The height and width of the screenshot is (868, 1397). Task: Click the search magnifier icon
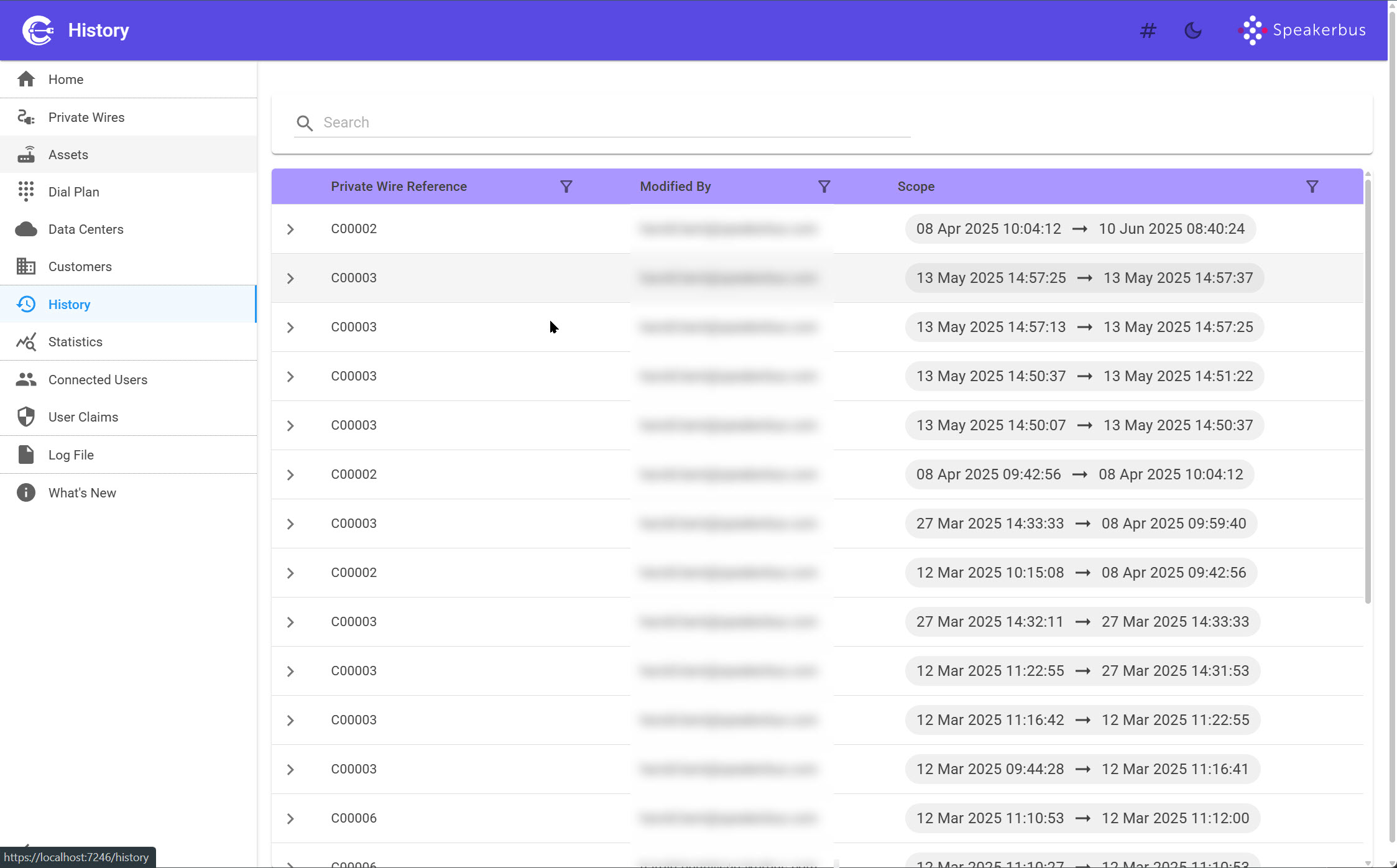[x=304, y=123]
